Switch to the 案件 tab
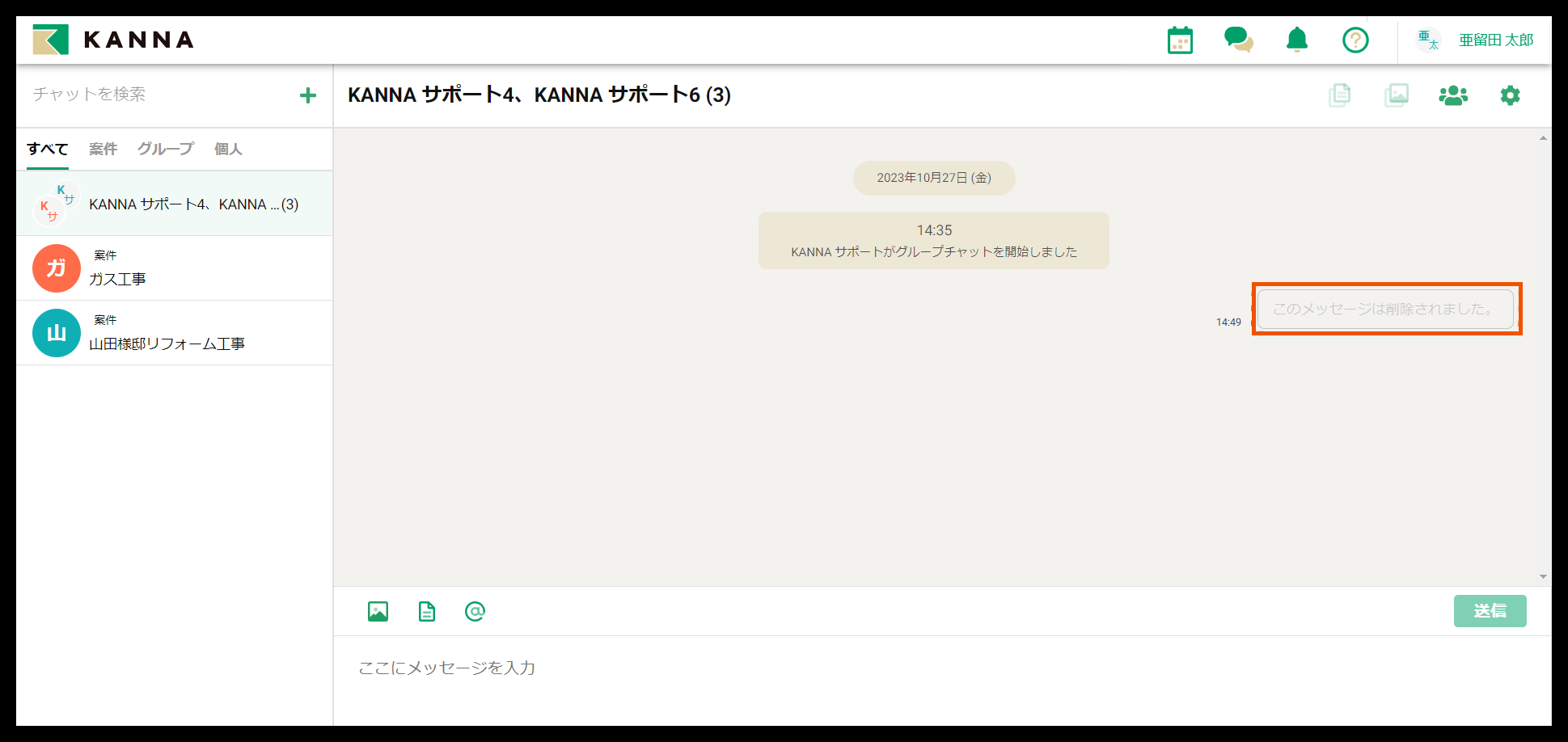 click(x=103, y=149)
